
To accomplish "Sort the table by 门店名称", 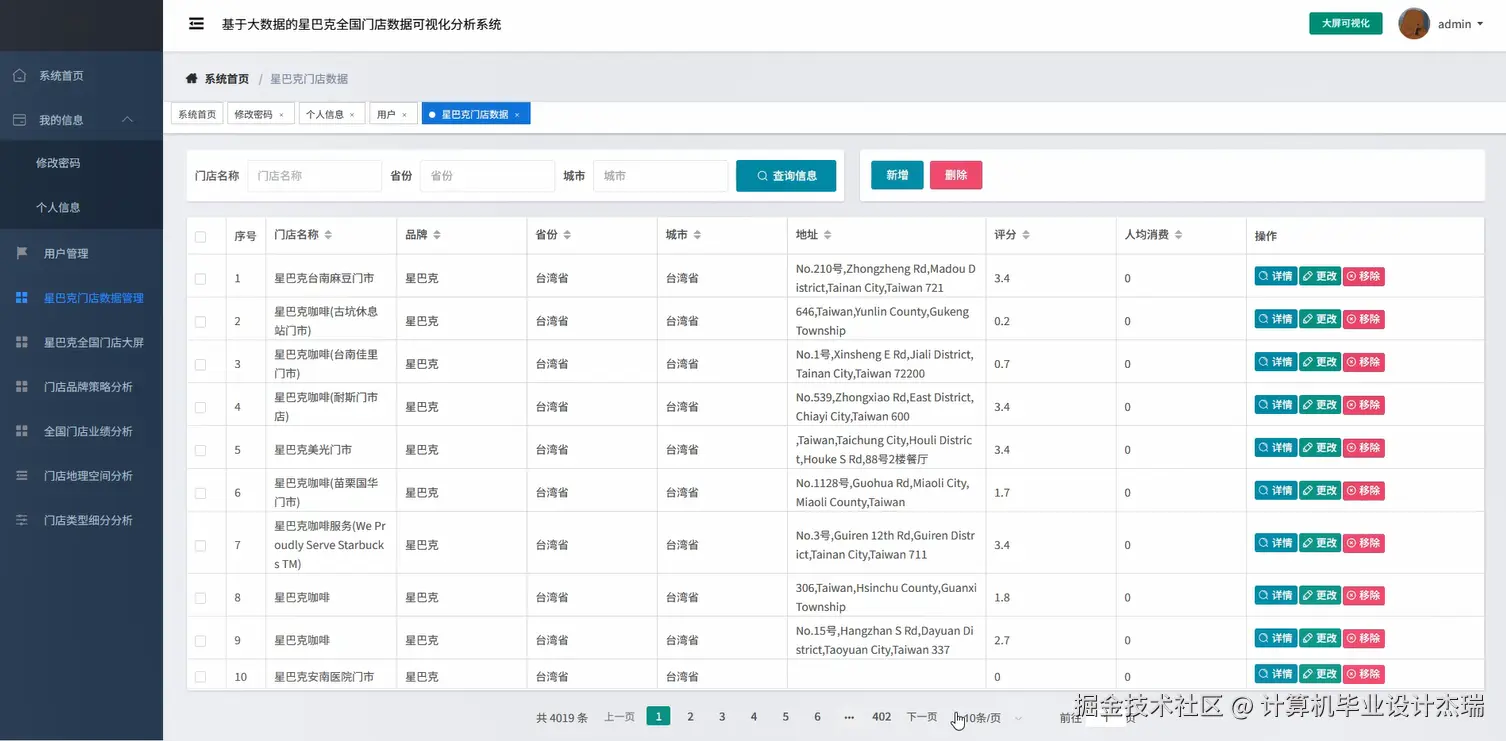I will click(x=328, y=235).
